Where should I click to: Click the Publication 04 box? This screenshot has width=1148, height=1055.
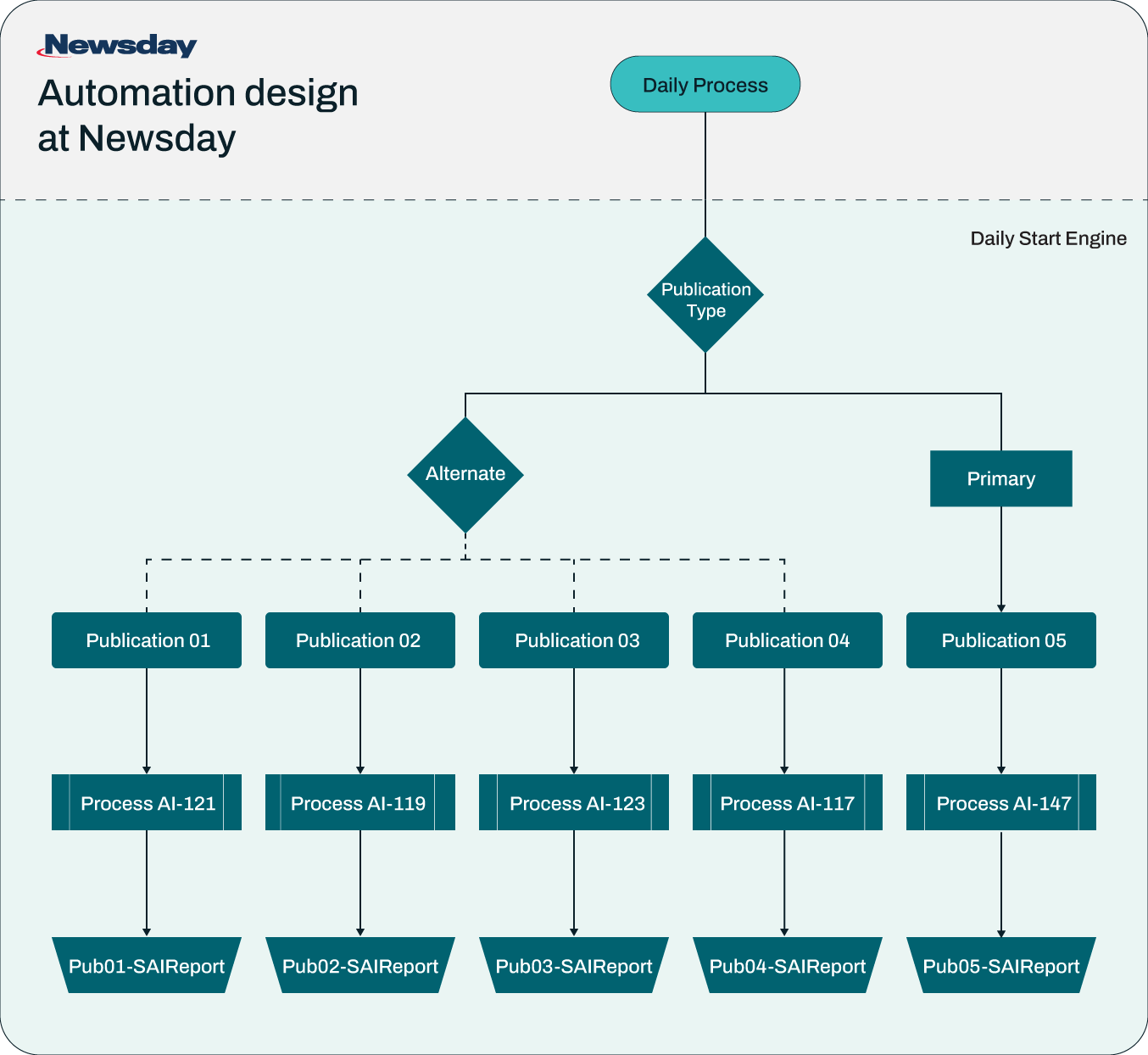788,640
